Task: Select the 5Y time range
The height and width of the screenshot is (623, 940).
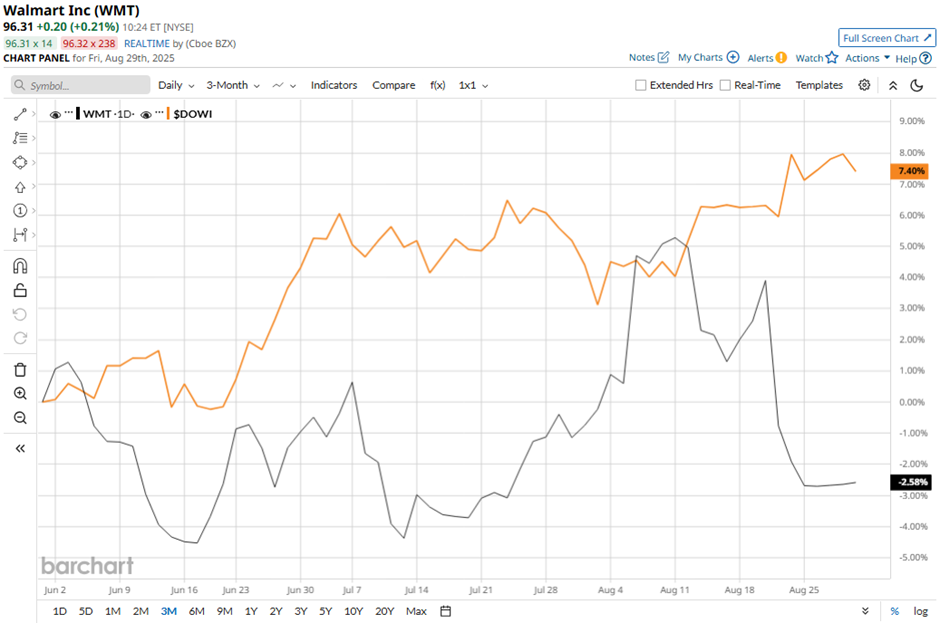Action: (326, 611)
